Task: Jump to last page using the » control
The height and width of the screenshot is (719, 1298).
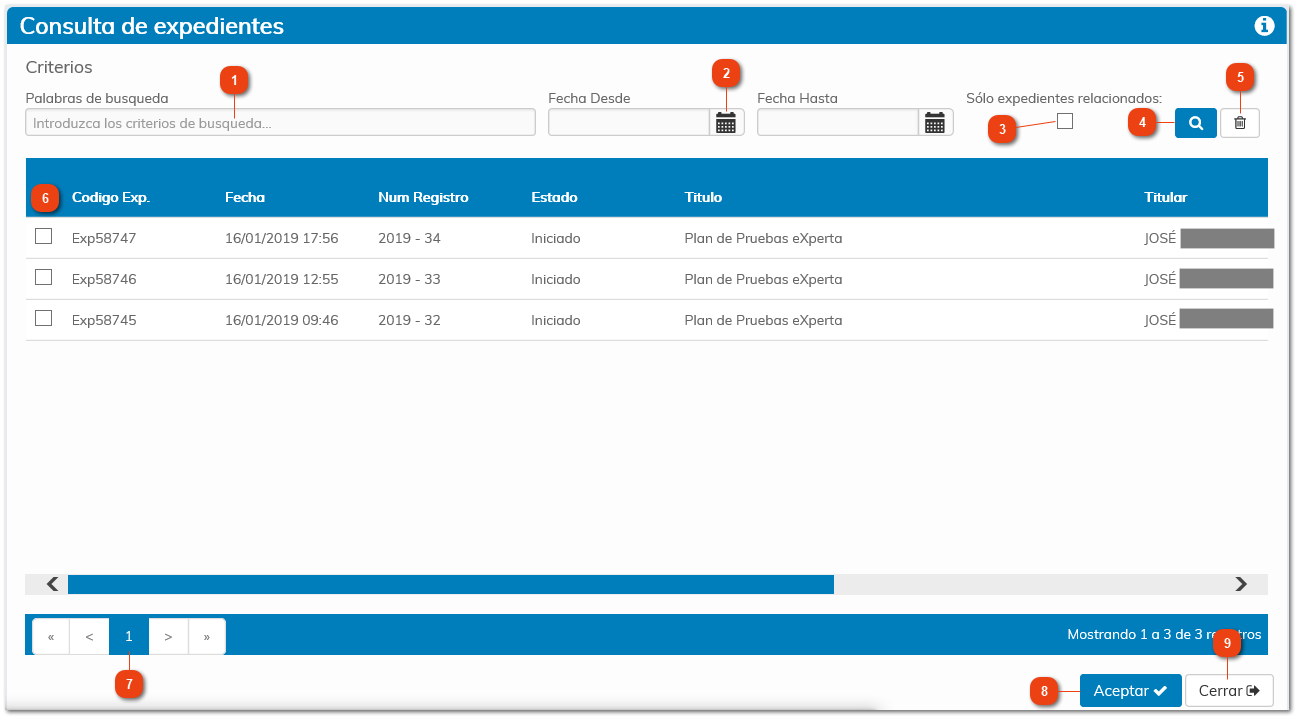Action: coord(207,636)
